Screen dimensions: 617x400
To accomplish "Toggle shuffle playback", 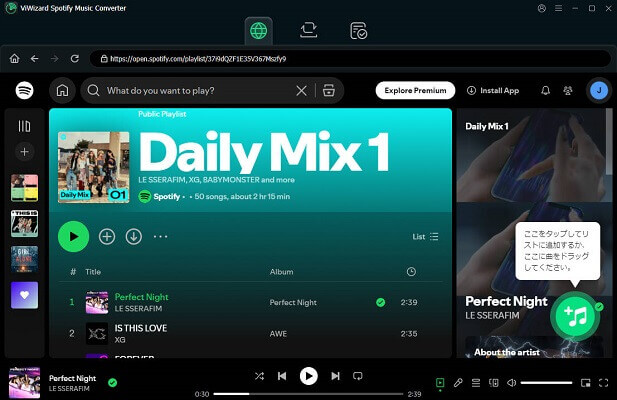I will 259,376.
